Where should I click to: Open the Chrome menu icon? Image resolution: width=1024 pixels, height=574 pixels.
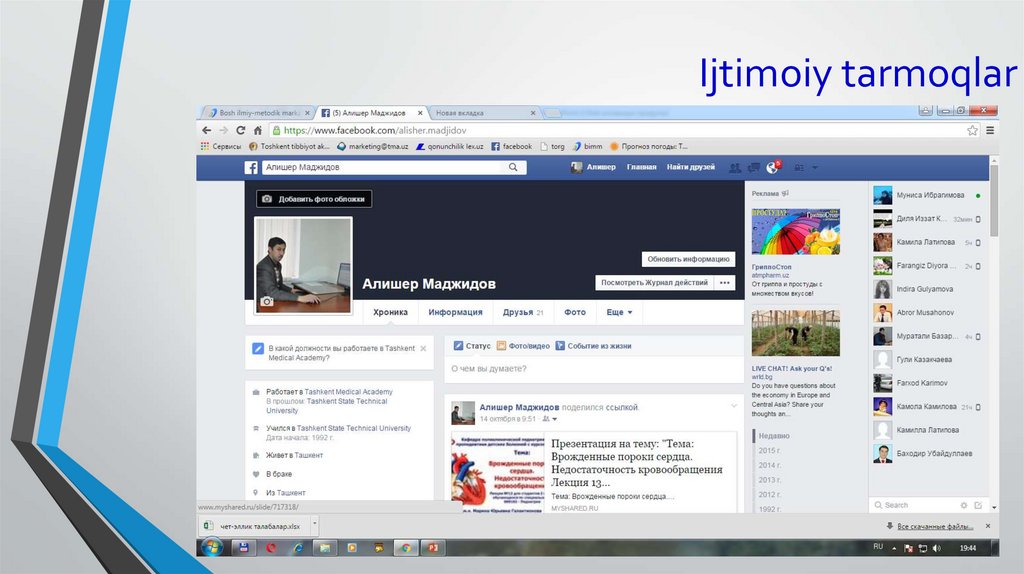[x=990, y=131]
